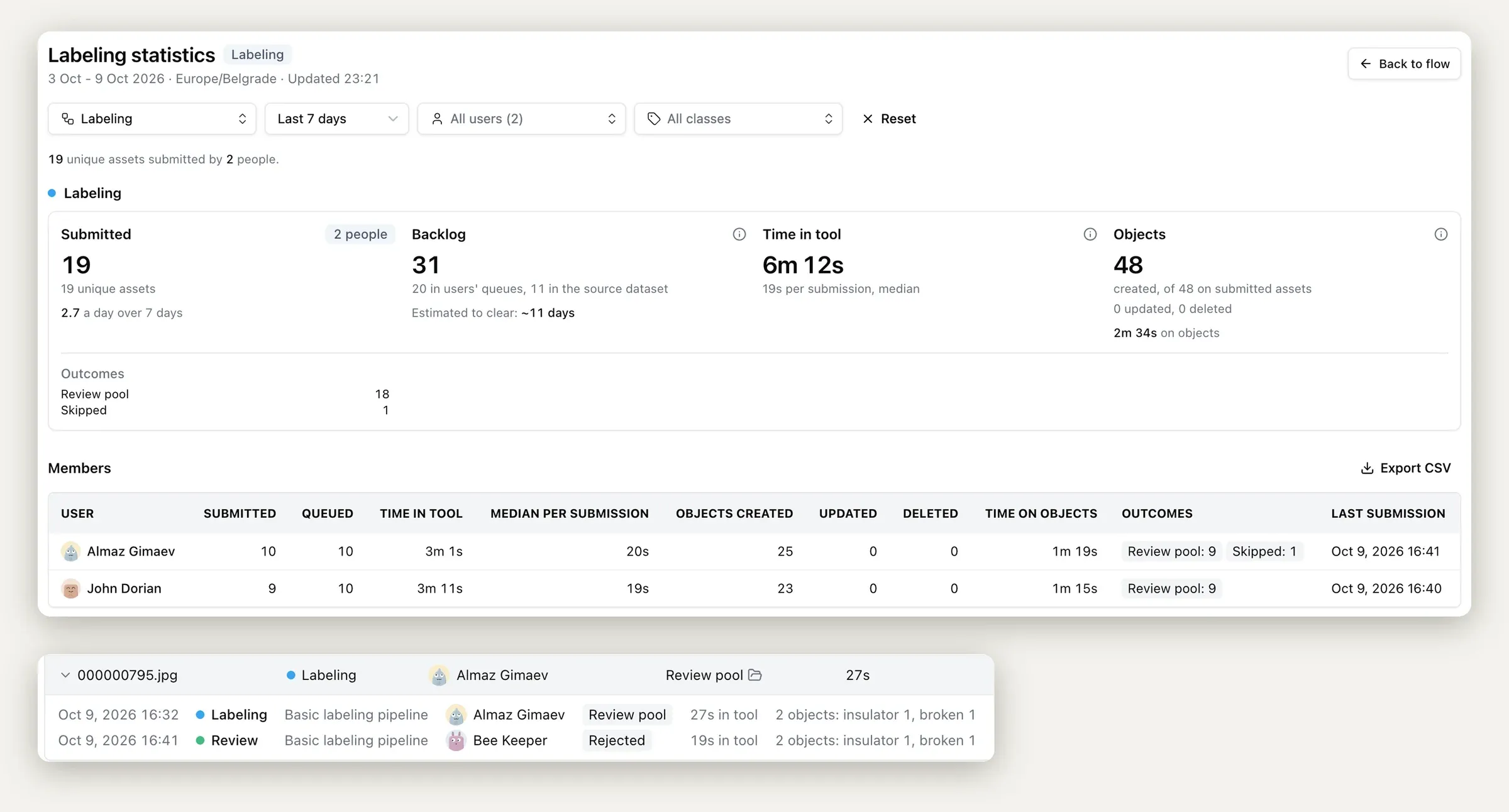1509x812 pixels.
Task: Click the Time in tool info icon
Action: coord(1090,234)
